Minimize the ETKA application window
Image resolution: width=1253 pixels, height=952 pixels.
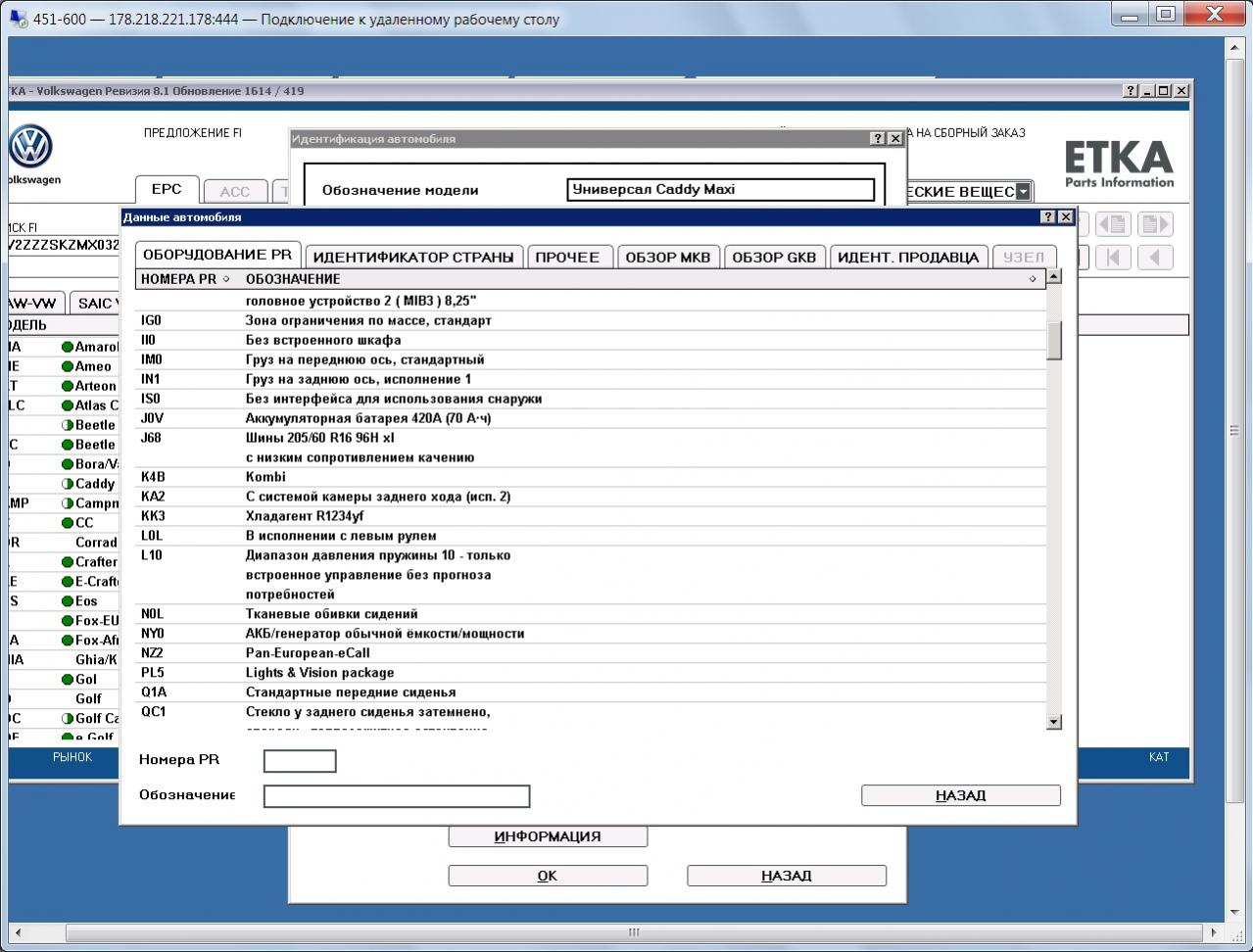pos(1147,91)
